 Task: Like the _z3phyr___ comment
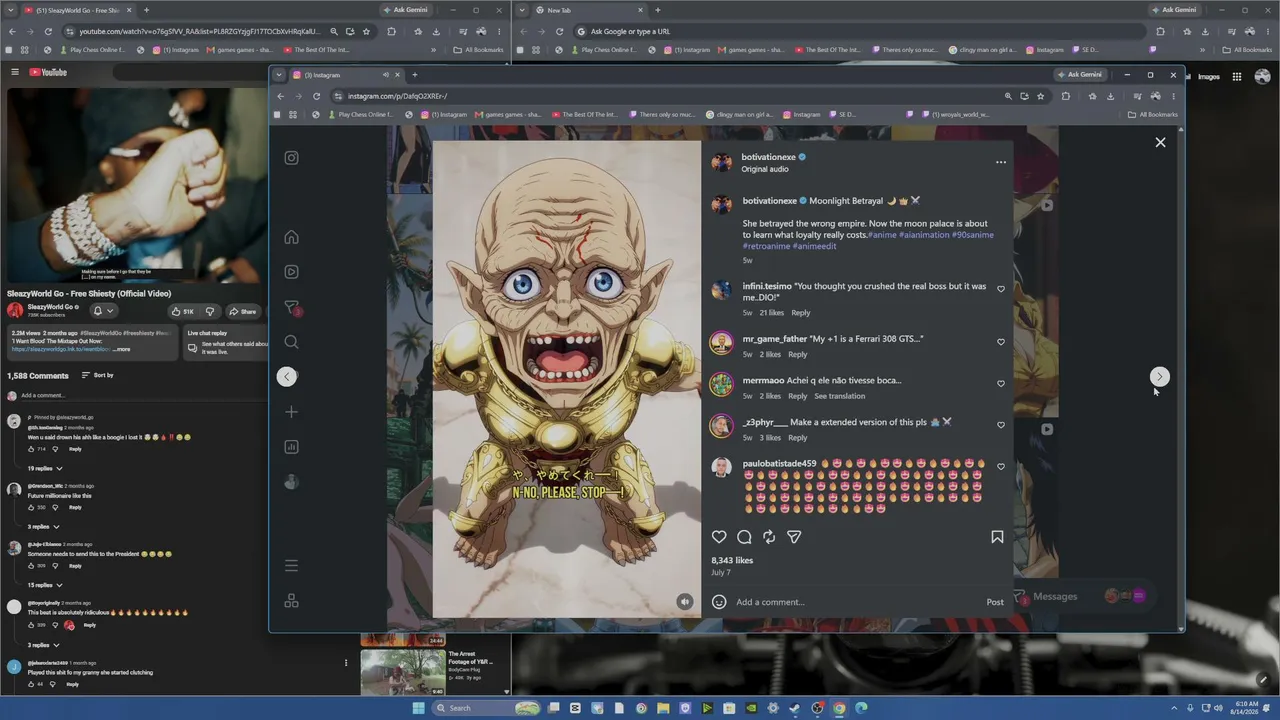pos(1001,425)
